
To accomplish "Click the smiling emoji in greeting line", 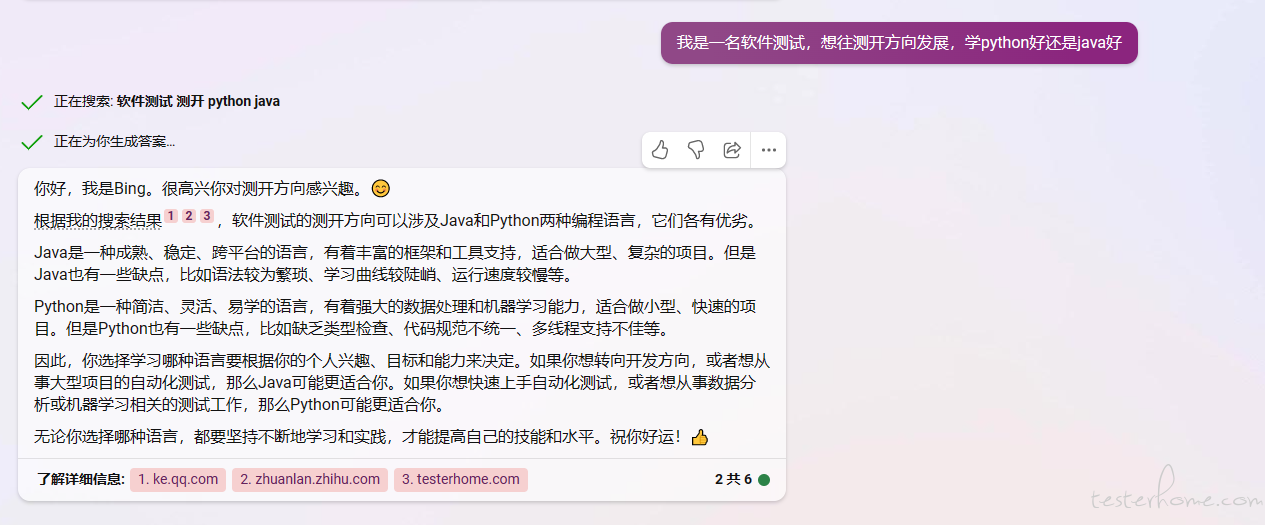I will [x=380, y=188].
